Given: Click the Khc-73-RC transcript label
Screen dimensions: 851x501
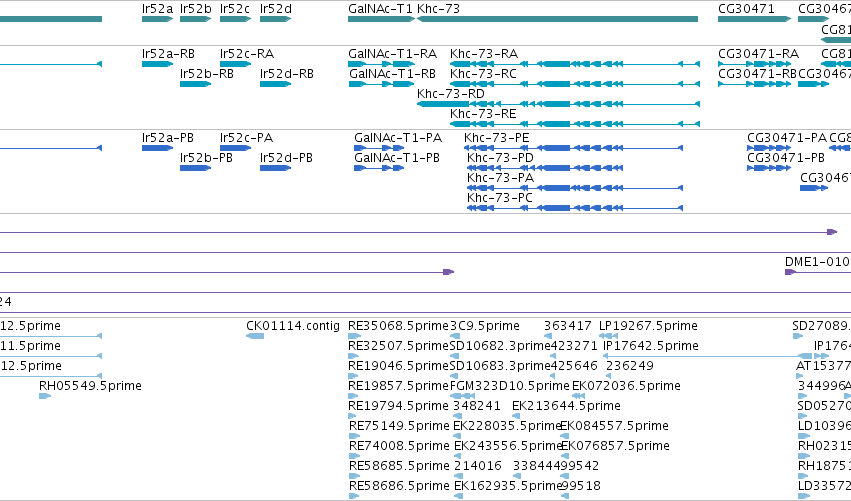Looking at the screenshot, I should [x=484, y=74].
